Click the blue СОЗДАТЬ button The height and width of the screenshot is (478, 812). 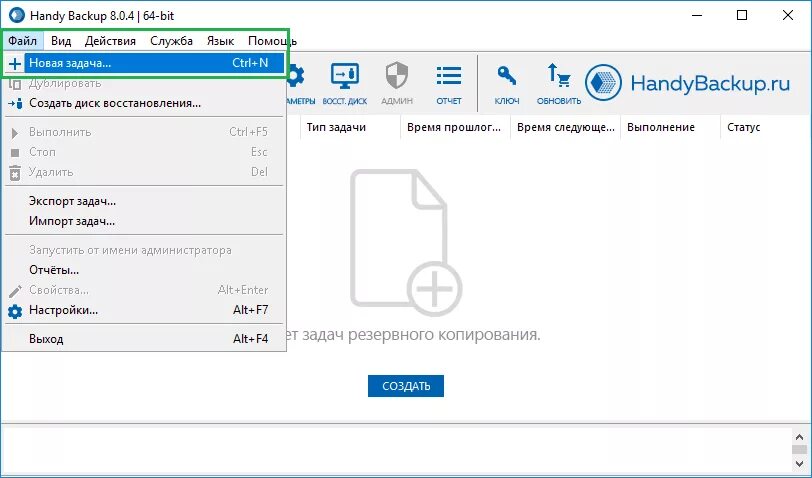[406, 386]
